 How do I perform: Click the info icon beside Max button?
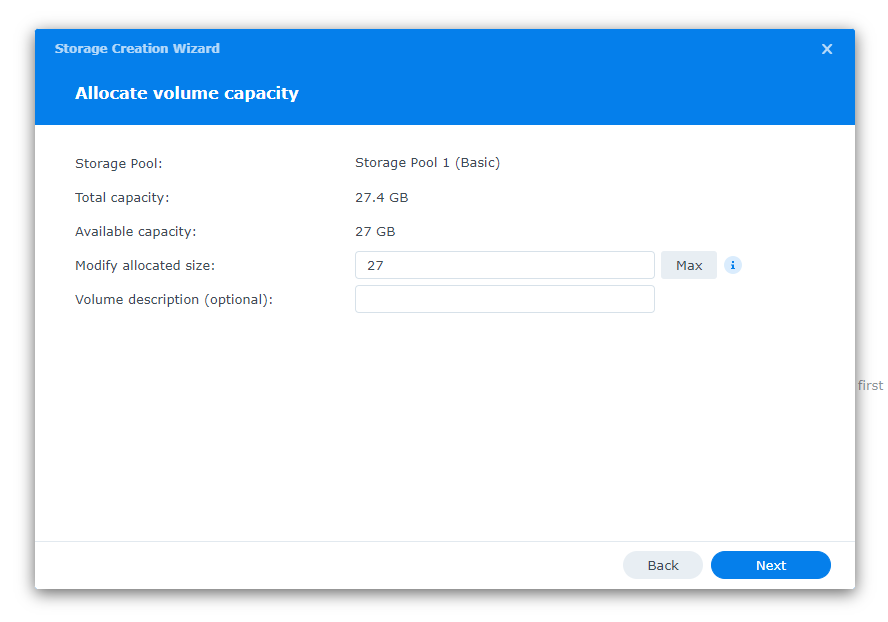click(x=732, y=265)
